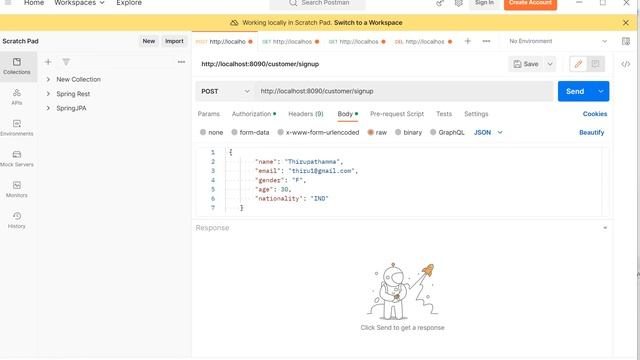Click the Sign In button
The width and height of the screenshot is (640, 360).
(x=484, y=3)
